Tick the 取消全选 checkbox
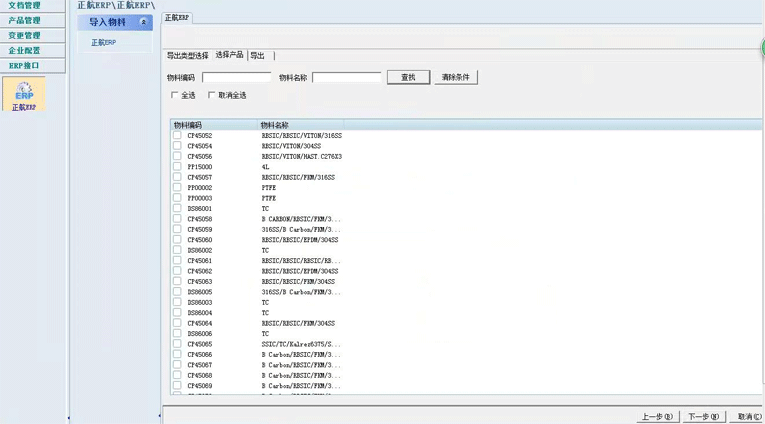The width and height of the screenshot is (765, 424). pyautogui.click(x=211, y=96)
